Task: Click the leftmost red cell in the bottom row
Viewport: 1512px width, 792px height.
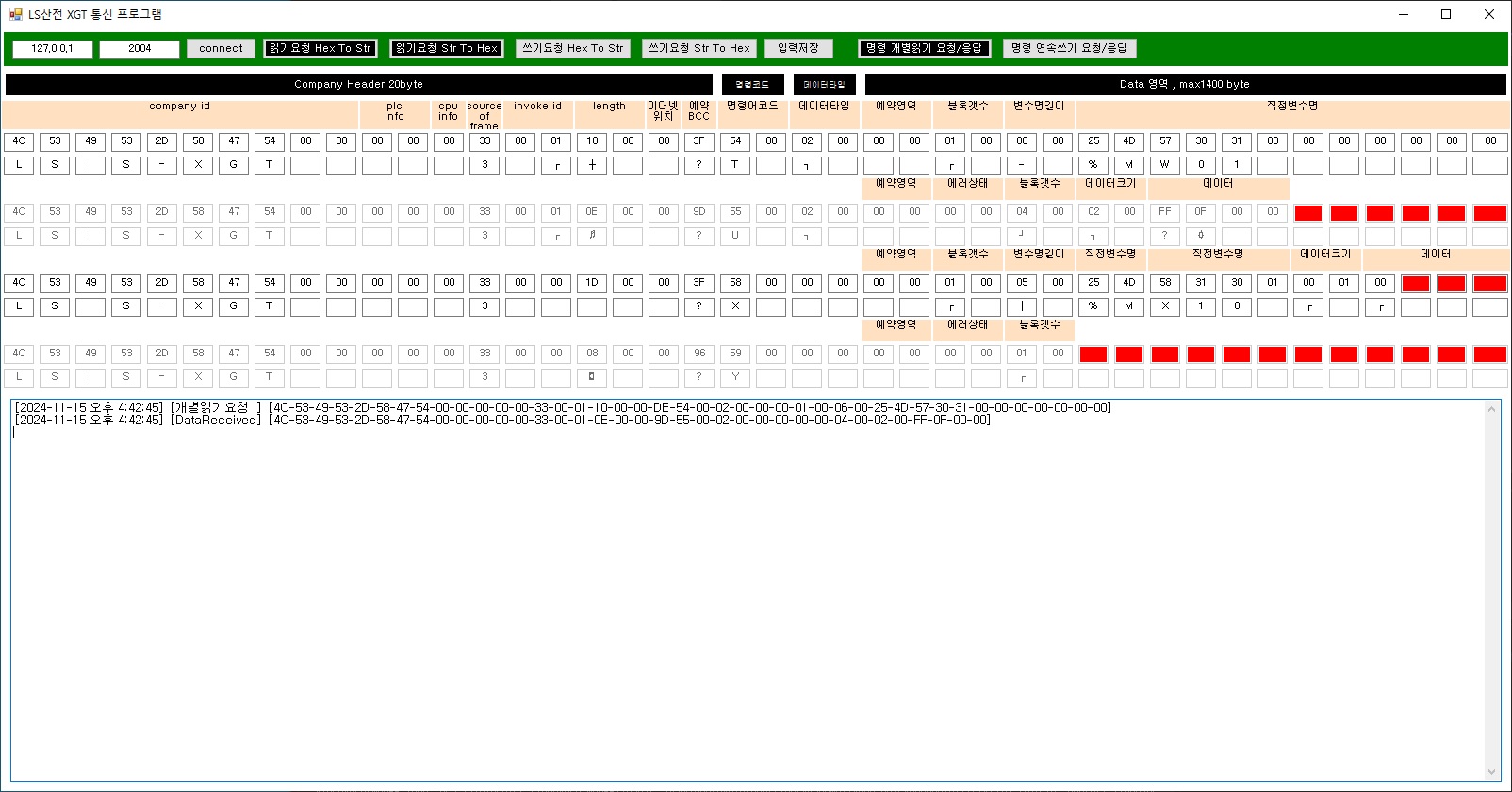Action: pos(1093,355)
